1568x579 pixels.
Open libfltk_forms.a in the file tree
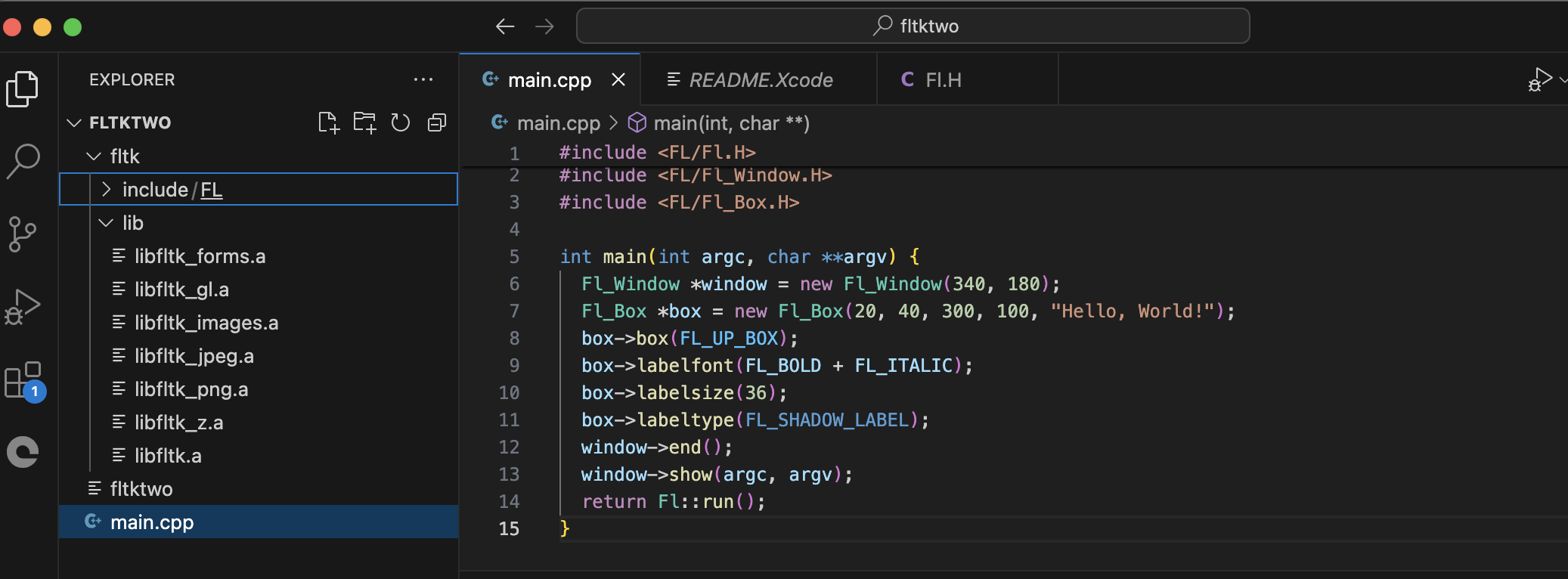point(259,256)
